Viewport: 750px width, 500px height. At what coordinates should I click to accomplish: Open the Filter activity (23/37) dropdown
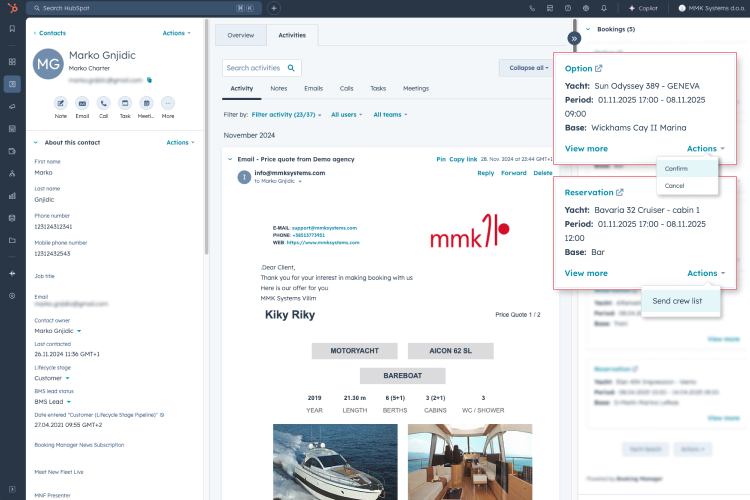[x=287, y=115]
